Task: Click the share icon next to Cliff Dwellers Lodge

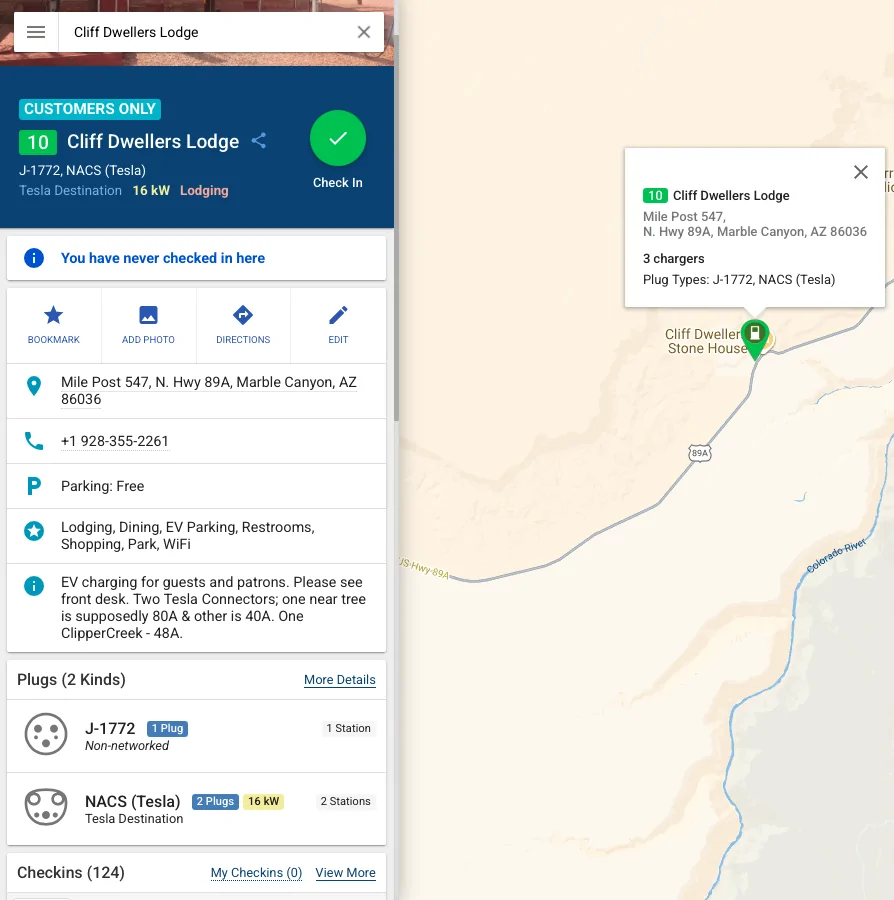Action: (259, 141)
